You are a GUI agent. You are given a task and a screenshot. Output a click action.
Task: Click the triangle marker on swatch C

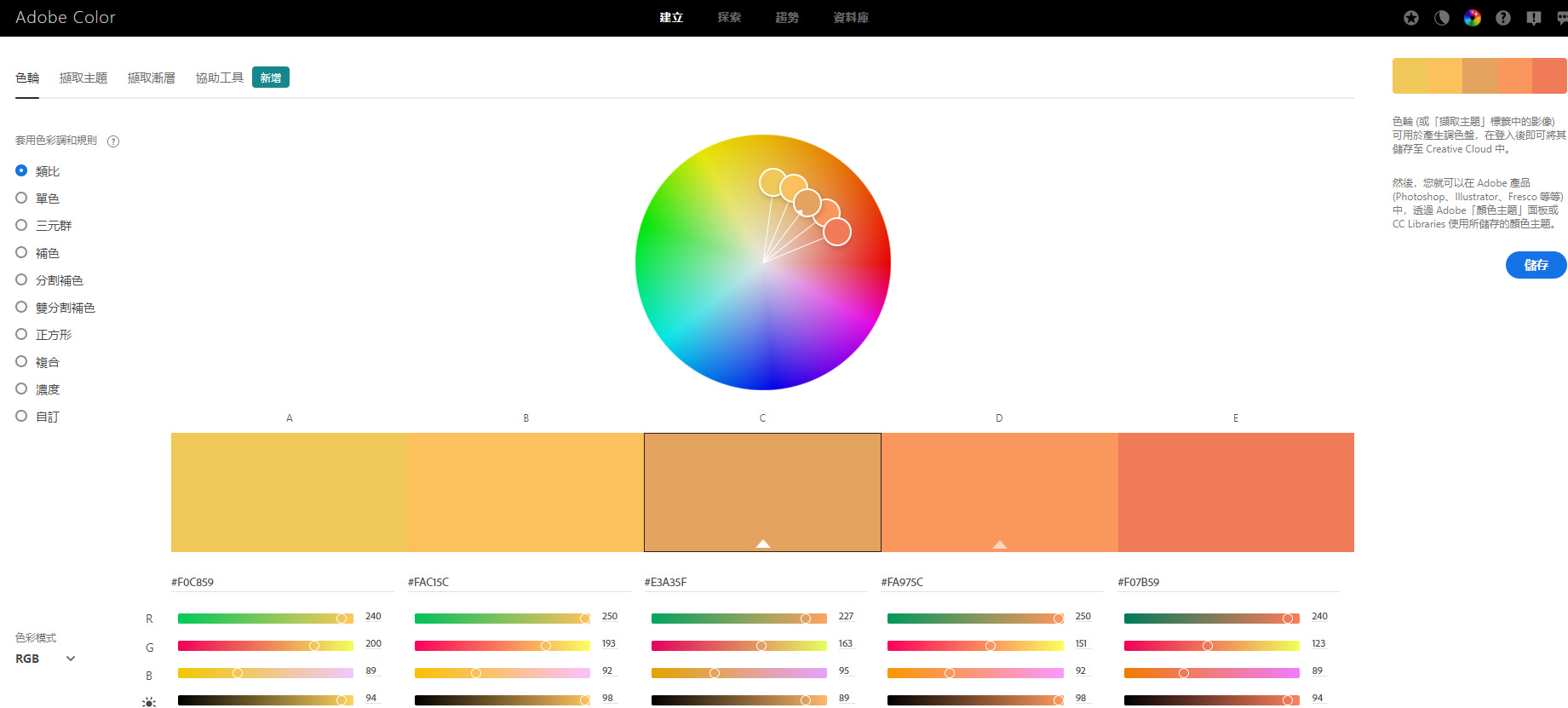763,544
